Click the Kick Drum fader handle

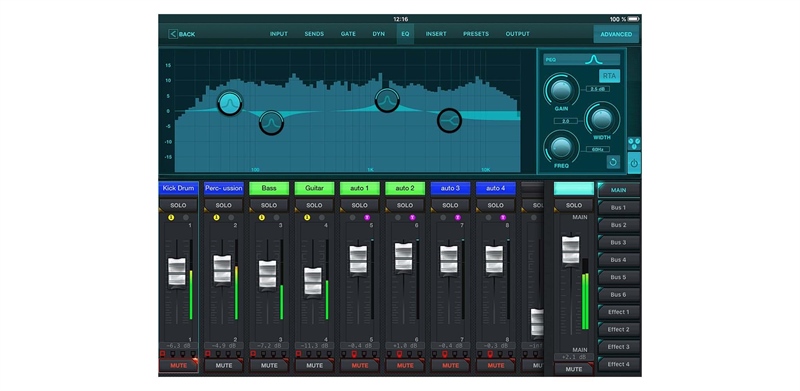point(177,273)
